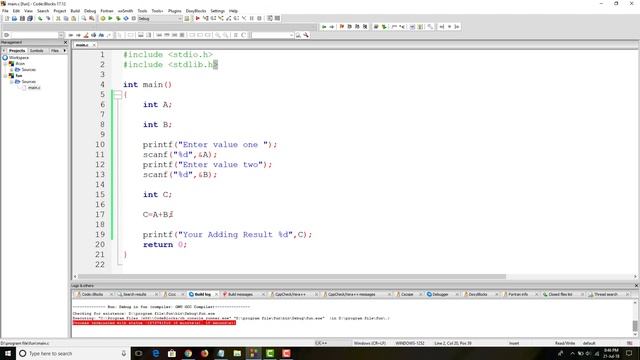Open the Search menu
The width and height of the screenshot is (640, 360).
coord(43,11)
